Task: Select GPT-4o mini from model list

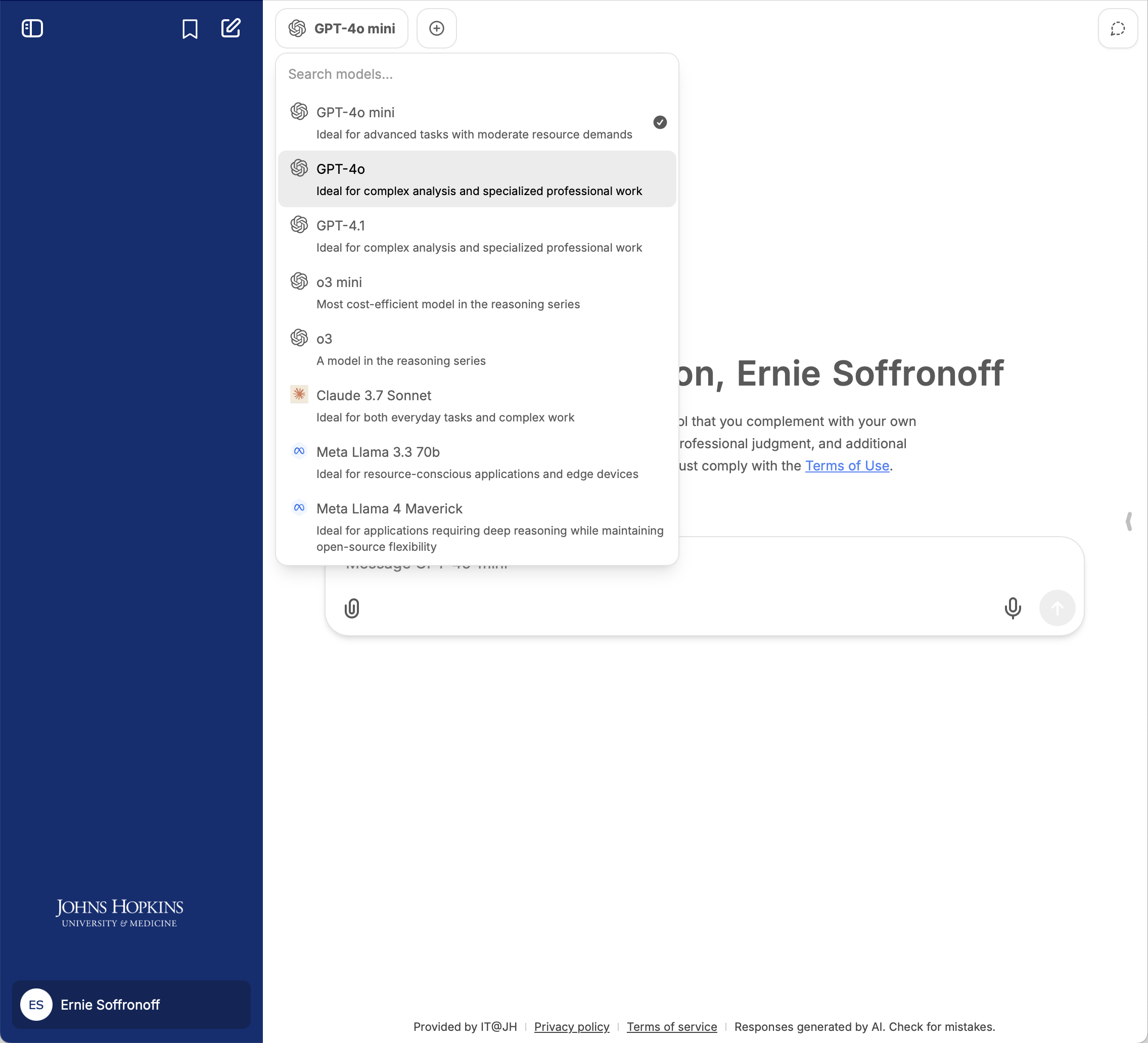Action: (x=477, y=122)
